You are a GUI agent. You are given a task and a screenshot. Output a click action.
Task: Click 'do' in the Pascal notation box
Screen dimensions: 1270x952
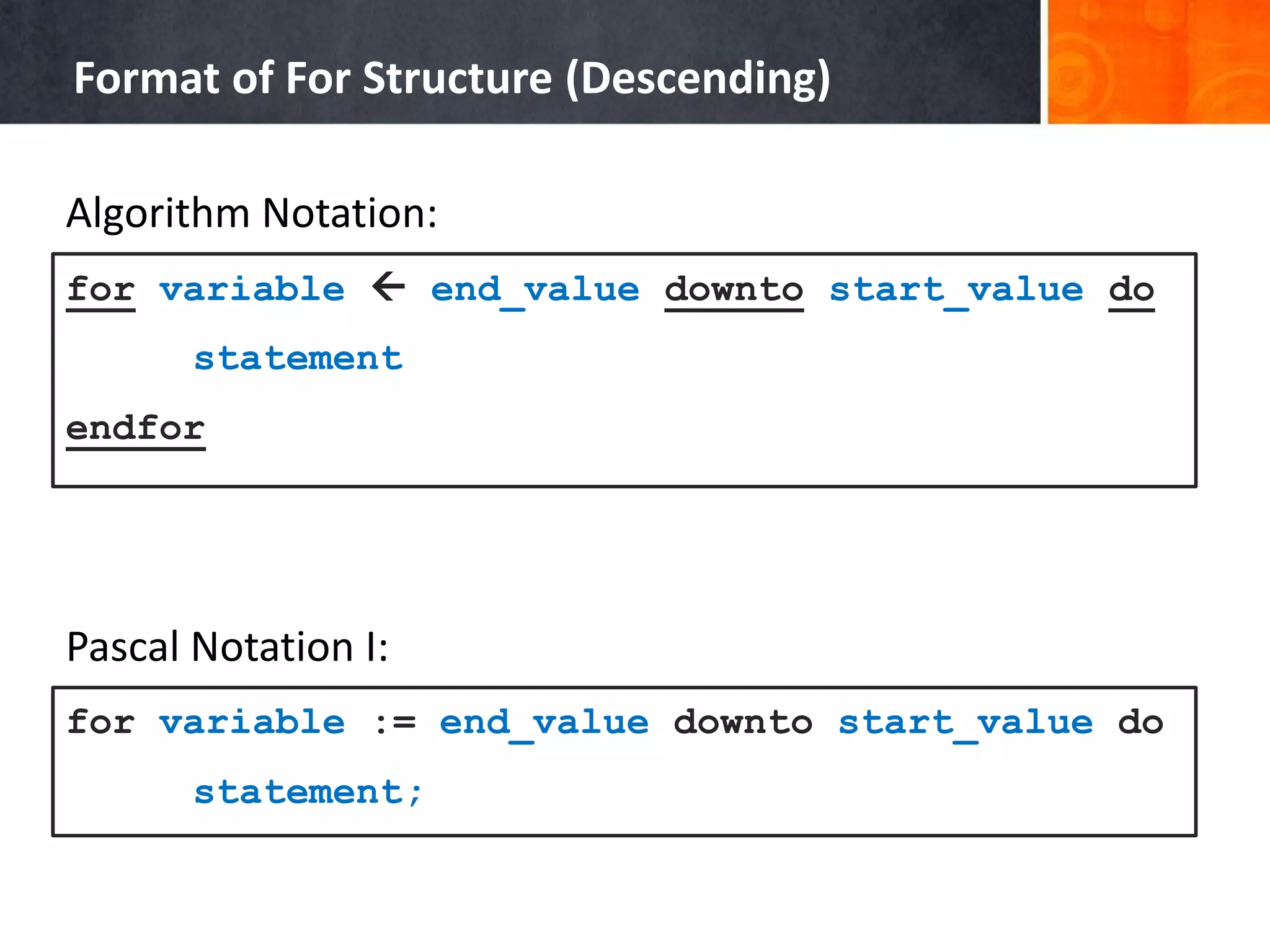[1140, 723]
